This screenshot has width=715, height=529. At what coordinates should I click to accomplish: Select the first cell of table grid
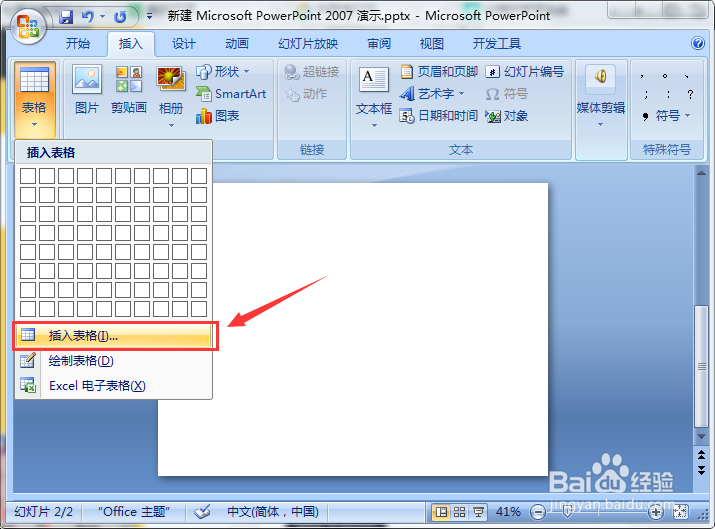coord(28,176)
